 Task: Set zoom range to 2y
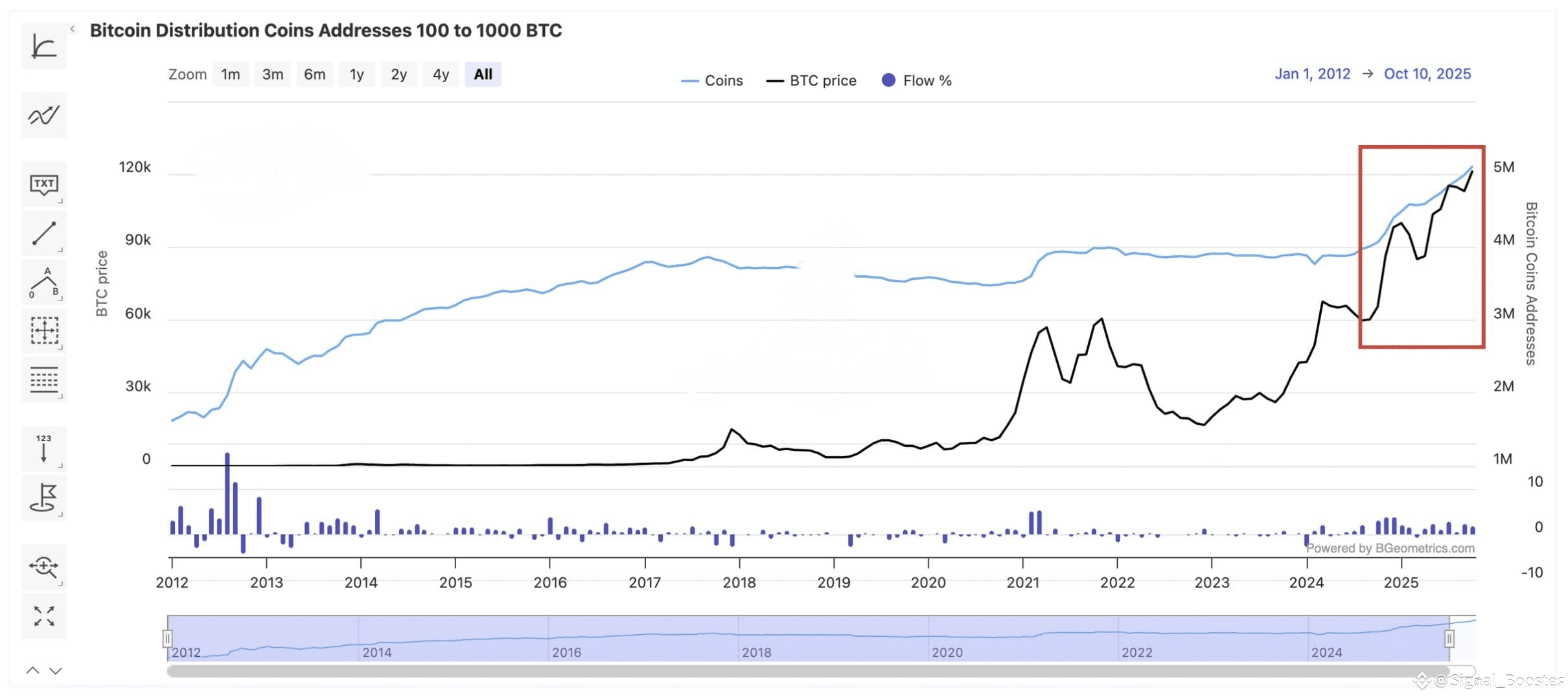point(399,74)
